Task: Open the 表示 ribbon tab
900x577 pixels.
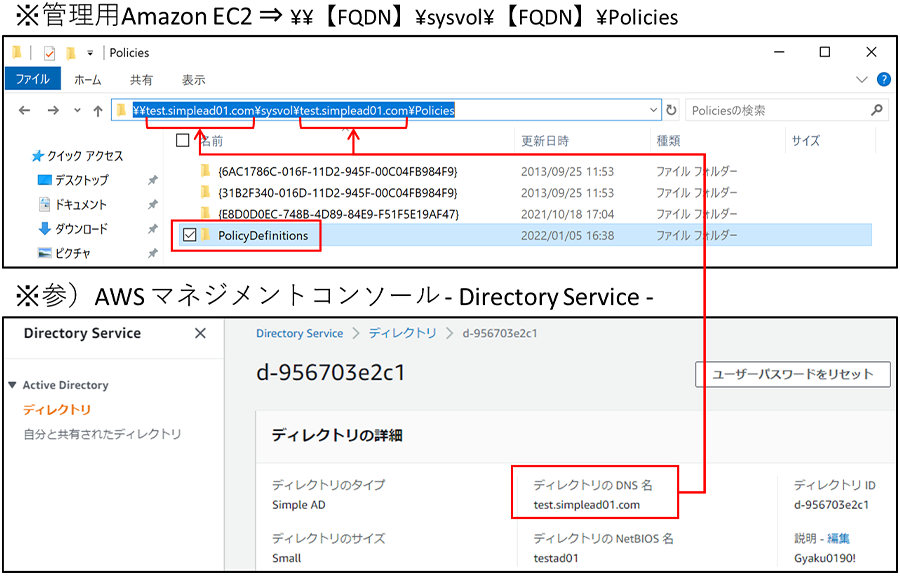Action: click(x=193, y=80)
